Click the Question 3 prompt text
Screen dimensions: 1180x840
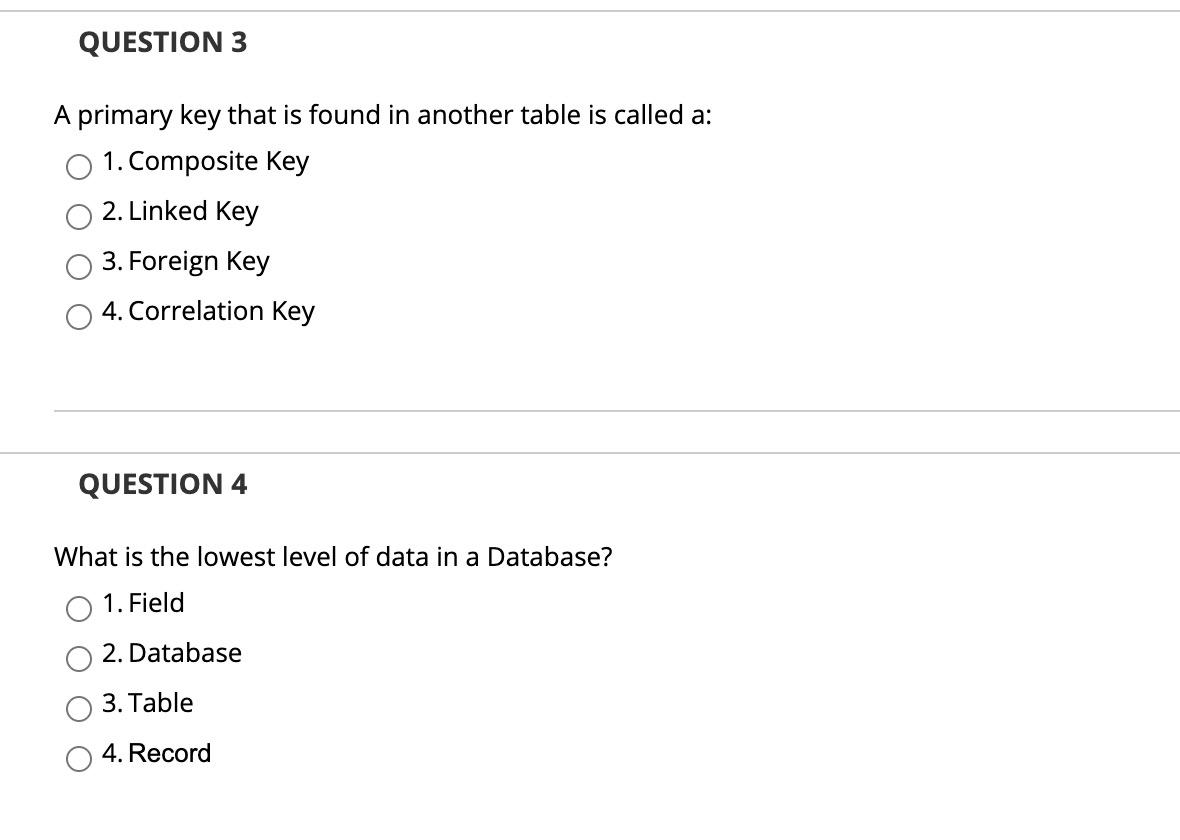pos(382,114)
